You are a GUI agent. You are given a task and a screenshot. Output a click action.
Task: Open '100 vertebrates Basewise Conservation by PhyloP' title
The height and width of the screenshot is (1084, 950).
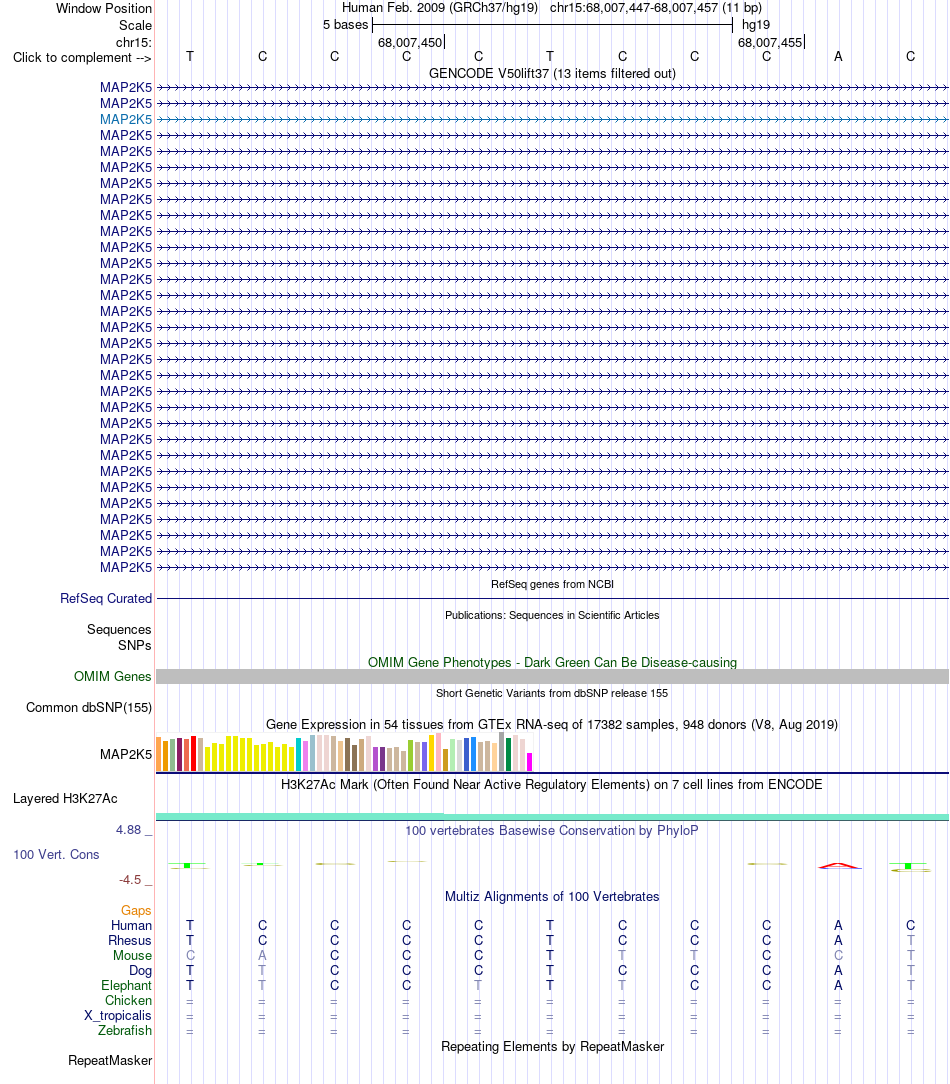[552, 830]
